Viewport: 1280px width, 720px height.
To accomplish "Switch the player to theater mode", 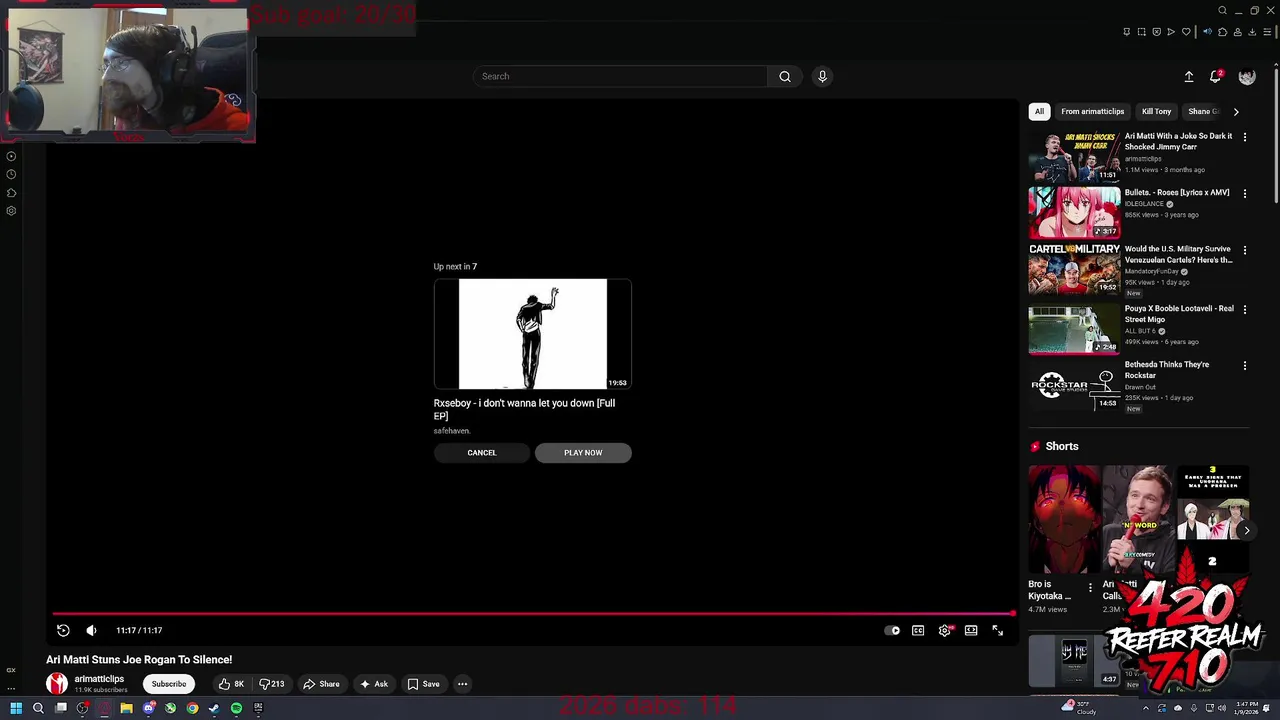I will [971, 630].
